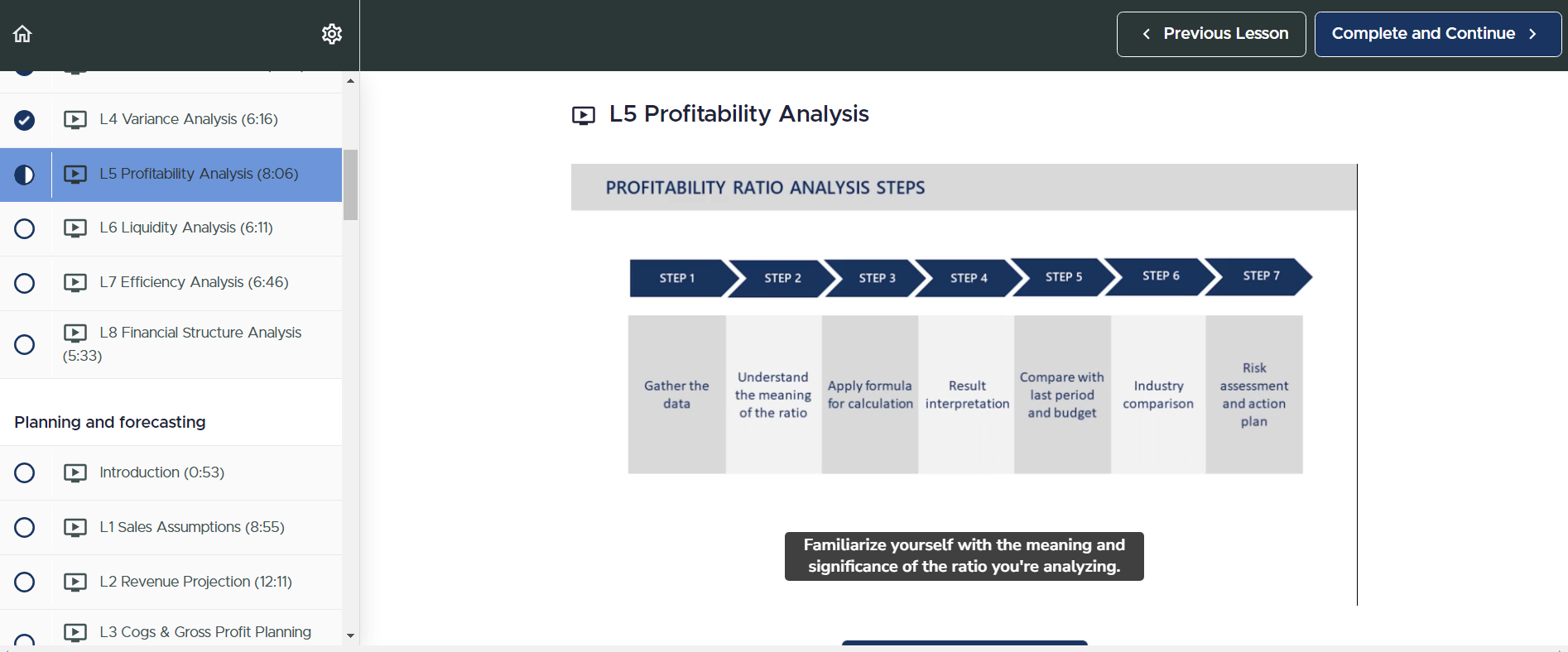This screenshot has height=652, width=1568.
Task: Select L5 Profitability Analysis in sidebar
Action: click(199, 174)
